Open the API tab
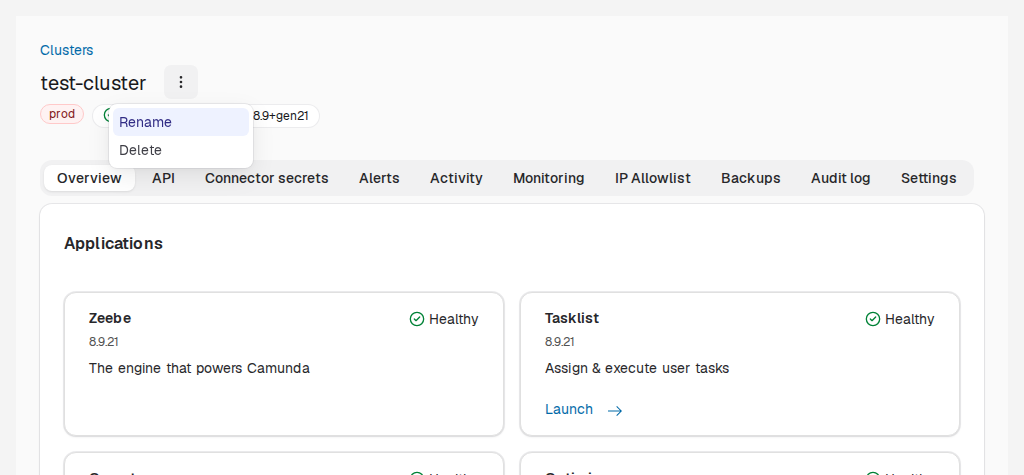Viewport: 1024px width, 475px height. 163,178
